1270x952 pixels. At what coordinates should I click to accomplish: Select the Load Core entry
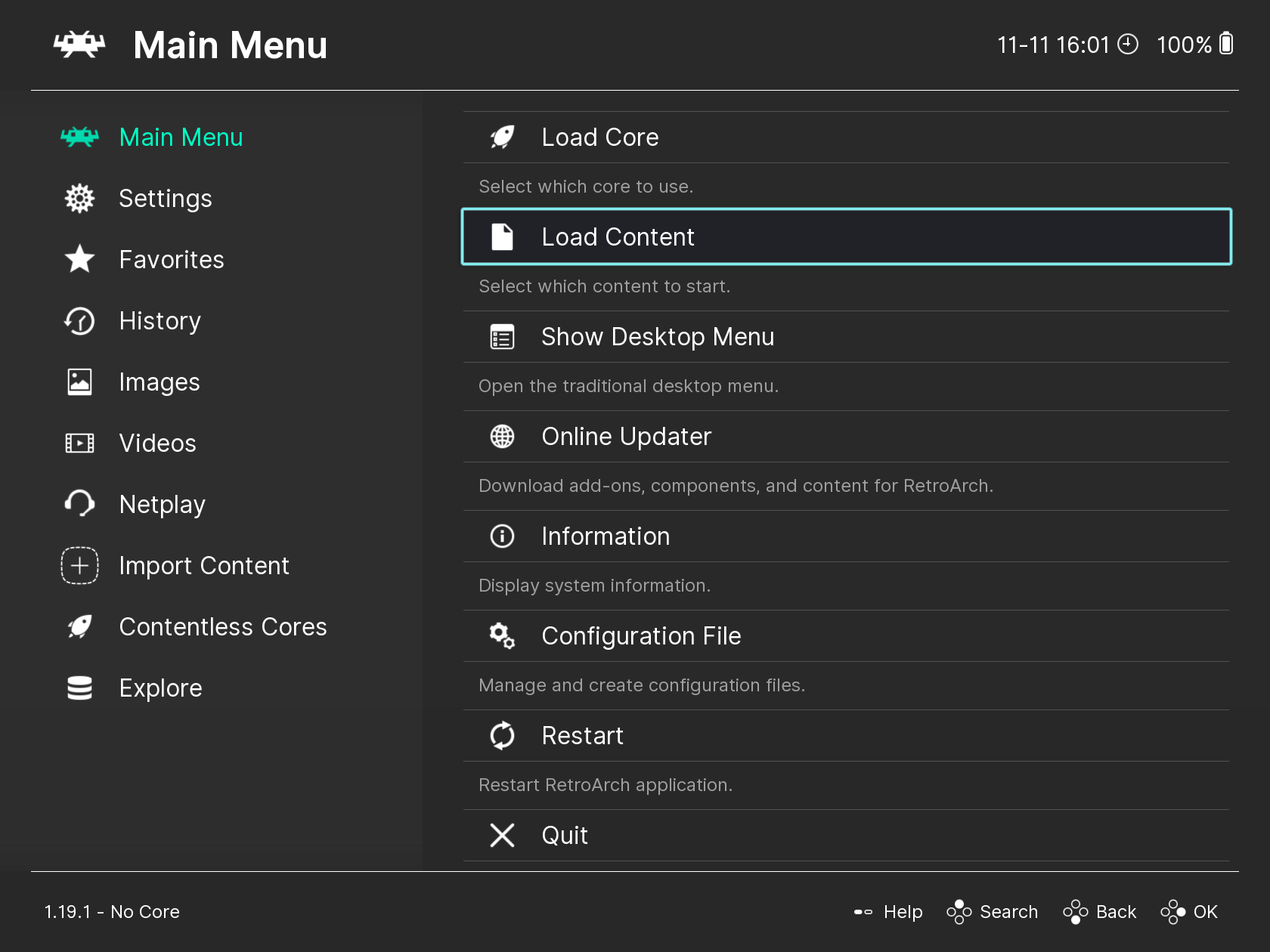click(x=846, y=137)
